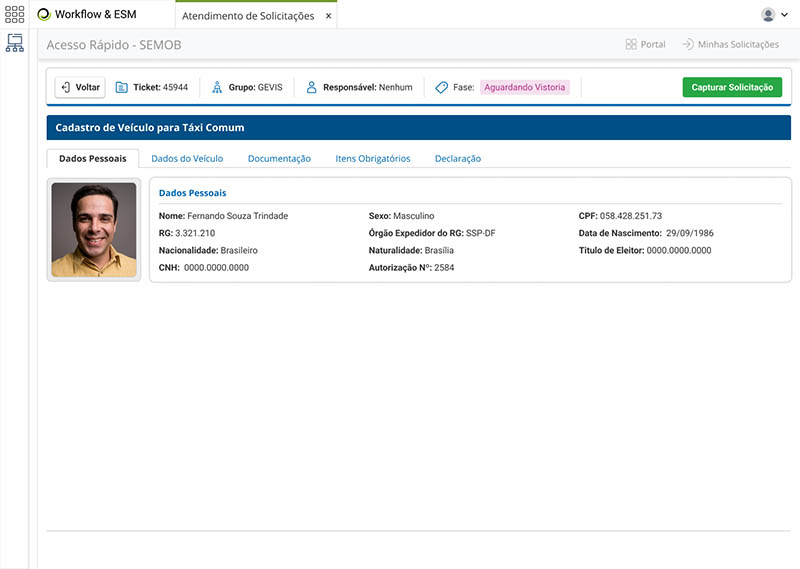Open the Declaração tab
The width and height of the screenshot is (800, 569).
coord(458,158)
